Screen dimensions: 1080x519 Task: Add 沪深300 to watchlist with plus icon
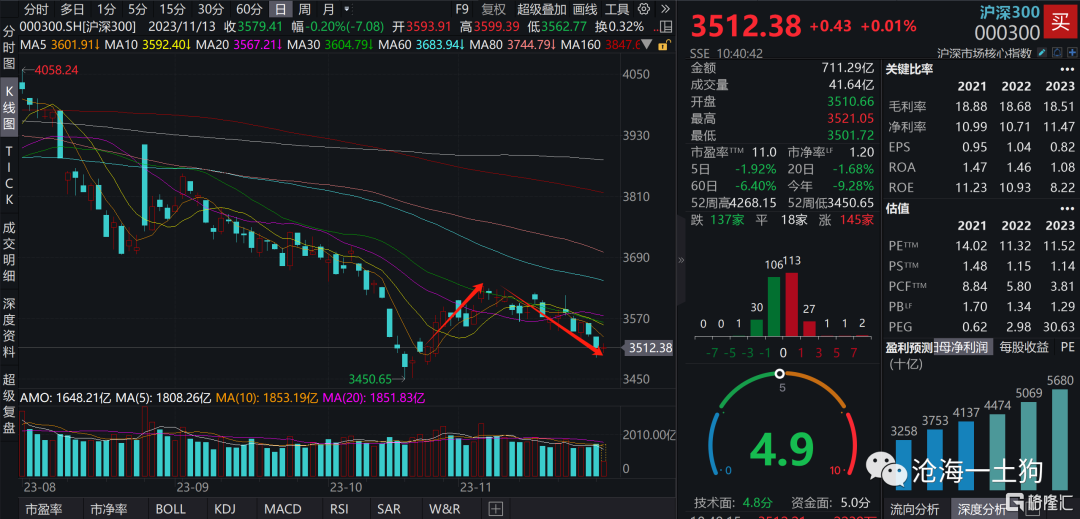[x=1072, y=53]
